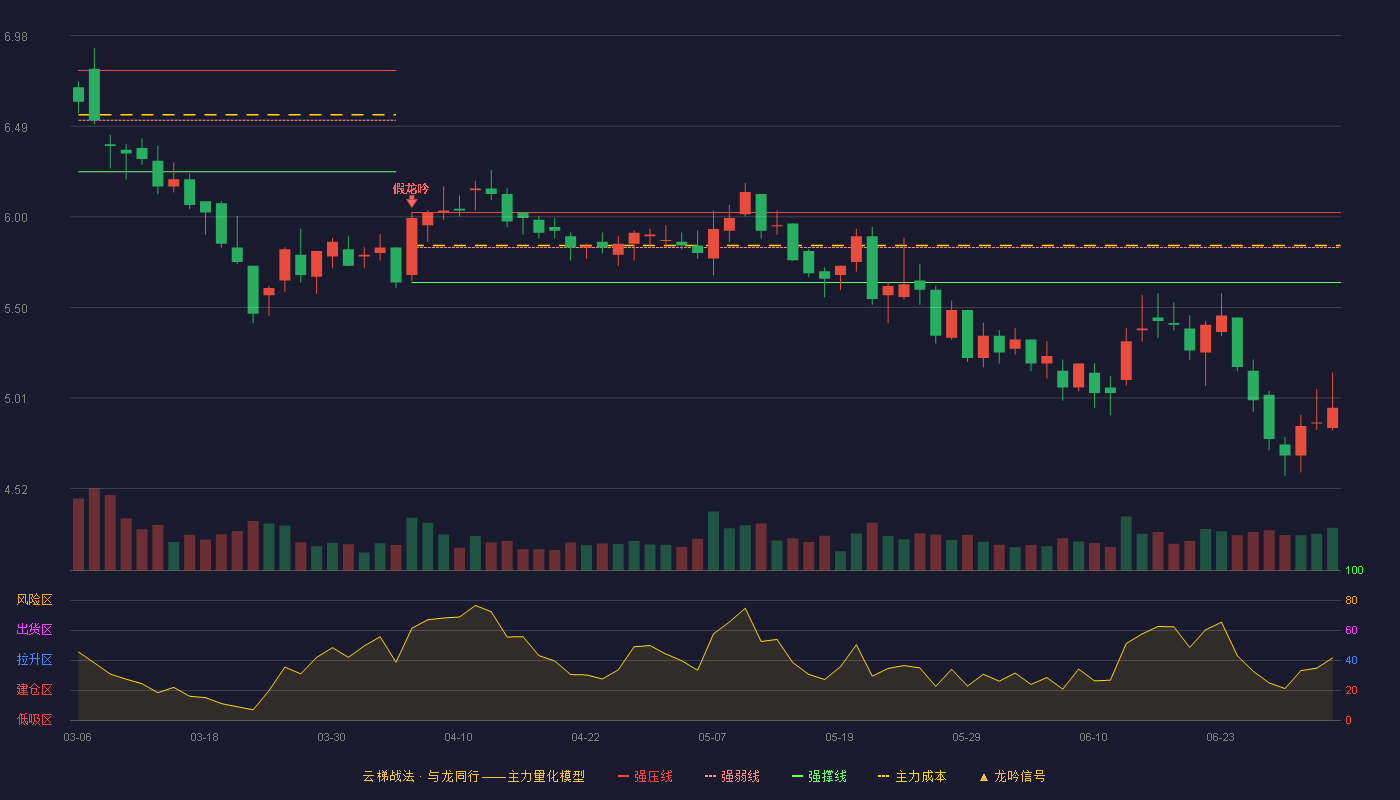1400x800 pixels.
Task: Click the red 20 indicator scale value
Action: point(1351,690)
